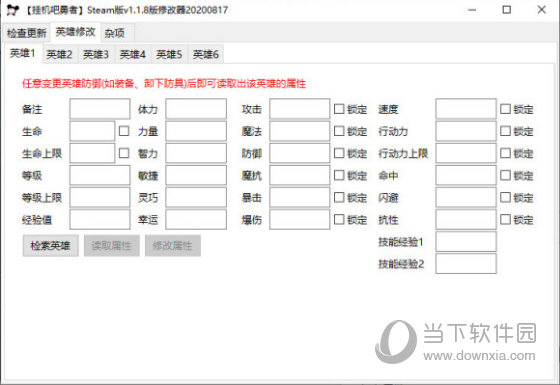Close the trainer window

point(541,10)
